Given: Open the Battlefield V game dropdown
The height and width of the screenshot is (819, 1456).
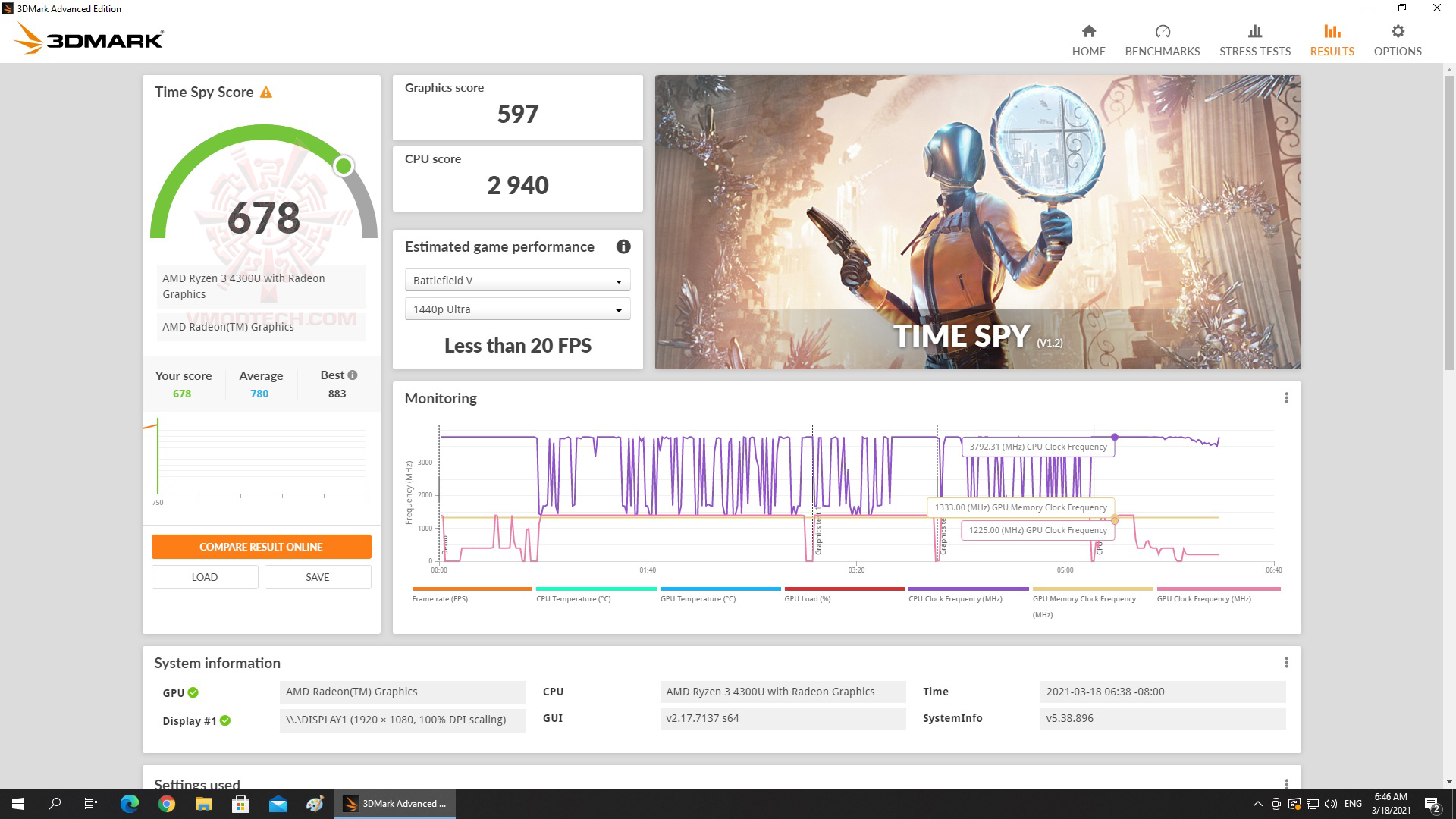Looking at the screenshot, I should pyautogui.click(x=517, y=281).
